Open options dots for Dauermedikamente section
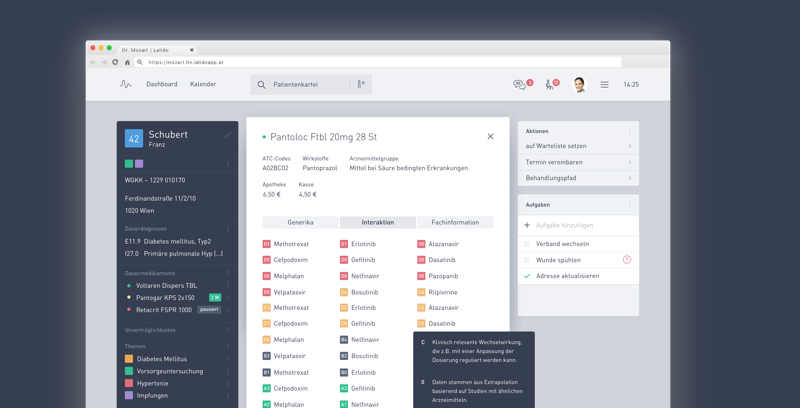800x408 pixels. click(x=228, y=273)
